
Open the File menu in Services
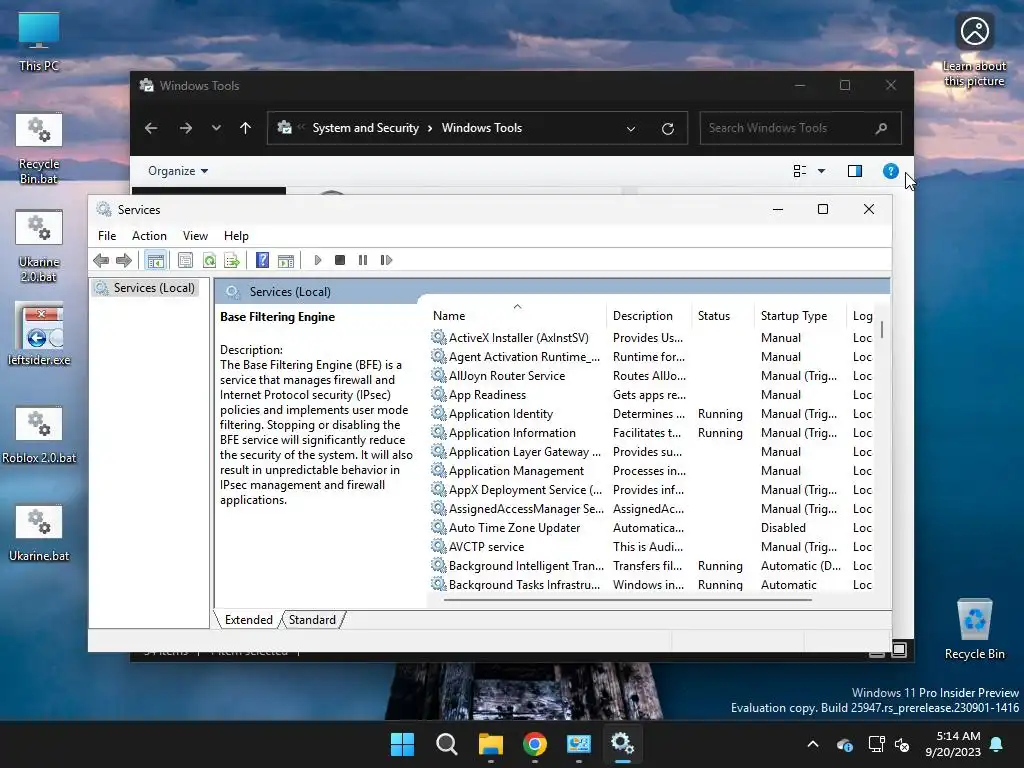tap(107, 236)
